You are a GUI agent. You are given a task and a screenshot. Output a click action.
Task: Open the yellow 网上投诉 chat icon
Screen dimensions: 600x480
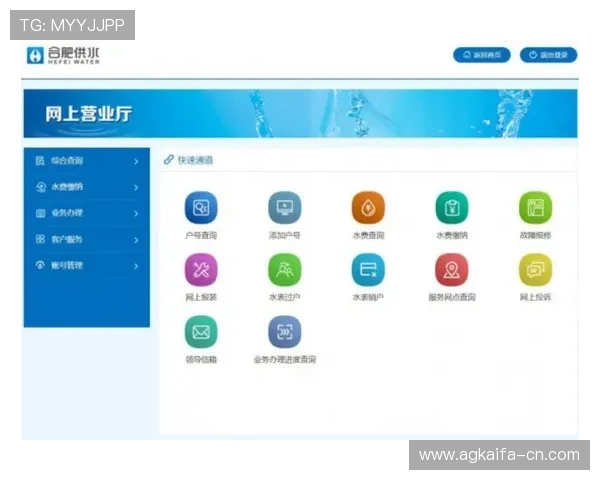[x=535, y=269]
